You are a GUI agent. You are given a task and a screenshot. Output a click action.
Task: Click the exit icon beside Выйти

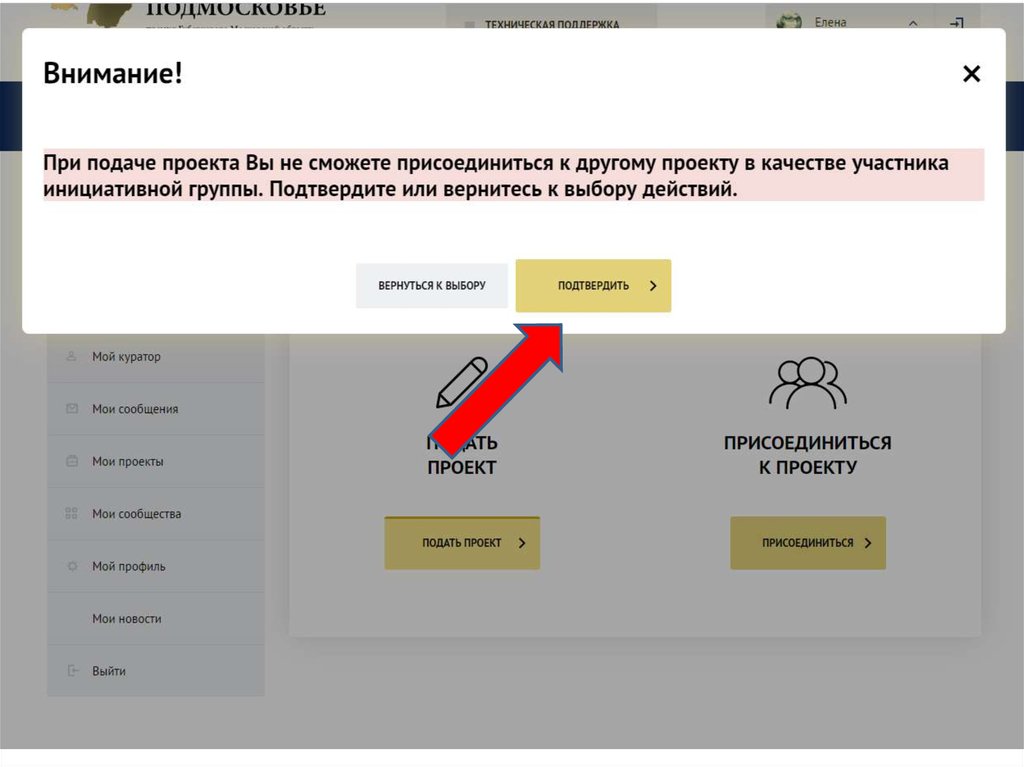[72, 670]
